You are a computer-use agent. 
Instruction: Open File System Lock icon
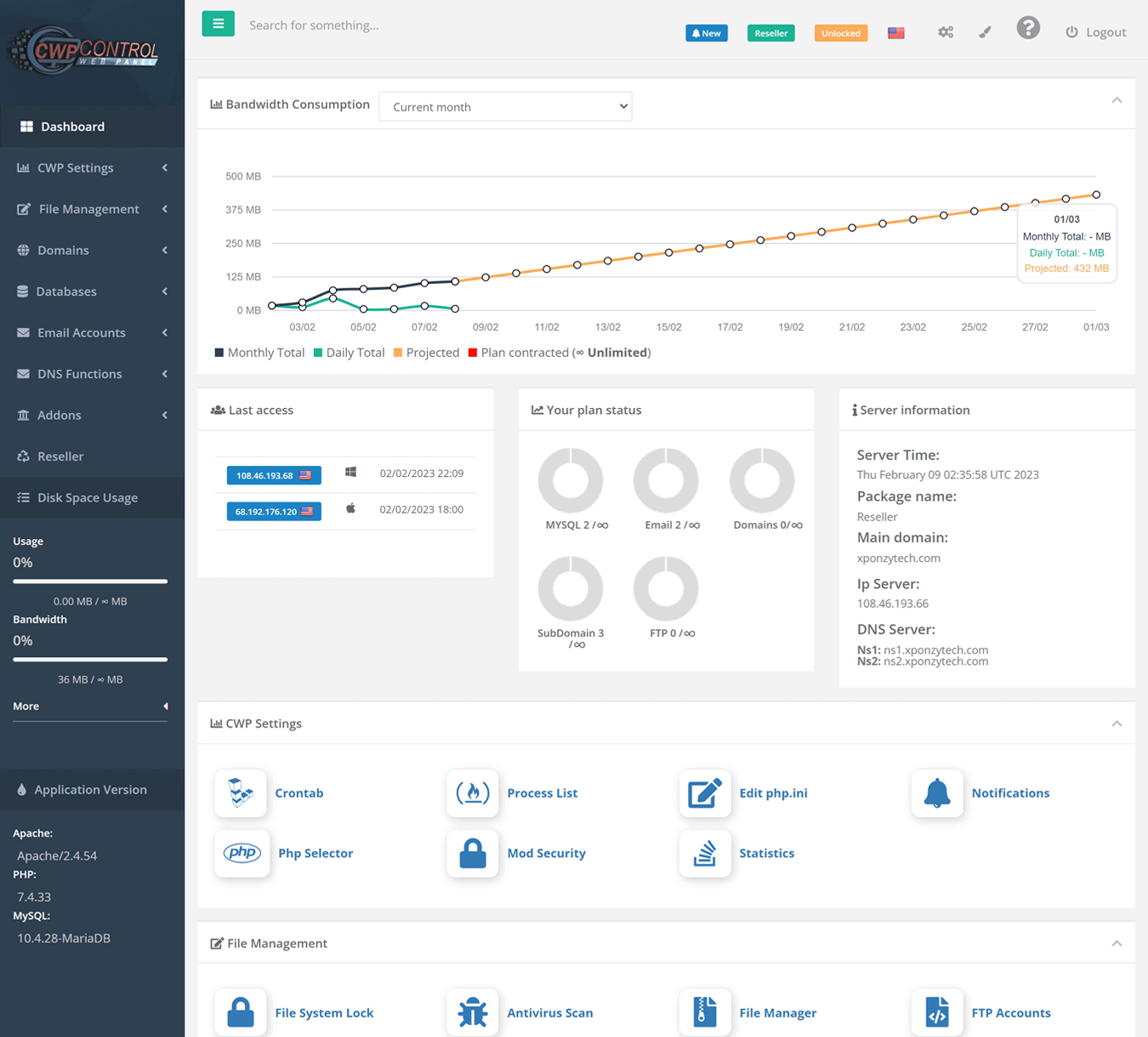tap(241, 1012)
